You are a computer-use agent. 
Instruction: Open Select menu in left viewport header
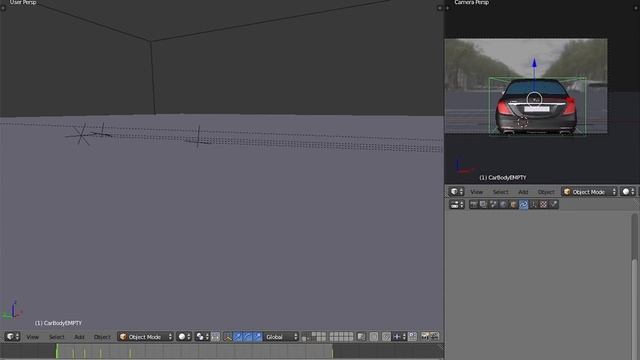click(x=56, y=337)
